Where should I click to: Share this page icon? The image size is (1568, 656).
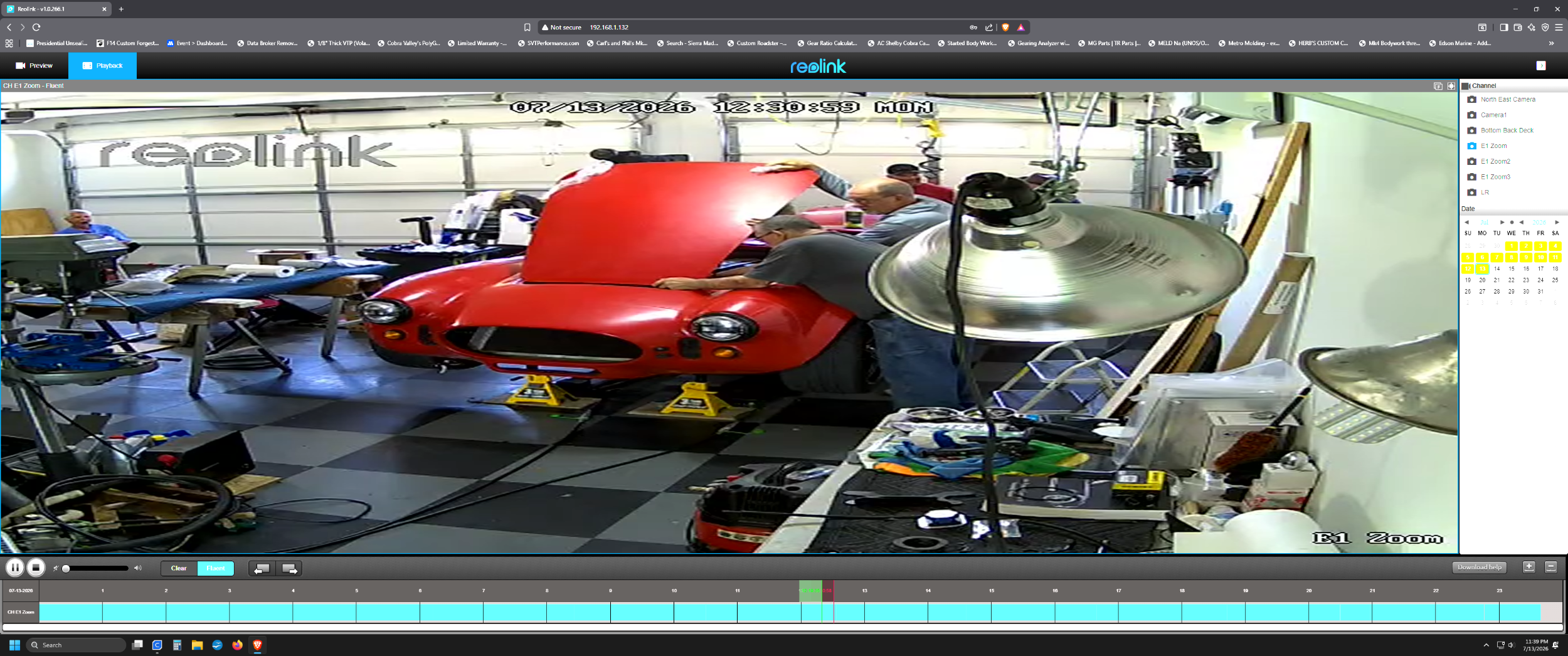pyautogui.click(x=989, y=27)
